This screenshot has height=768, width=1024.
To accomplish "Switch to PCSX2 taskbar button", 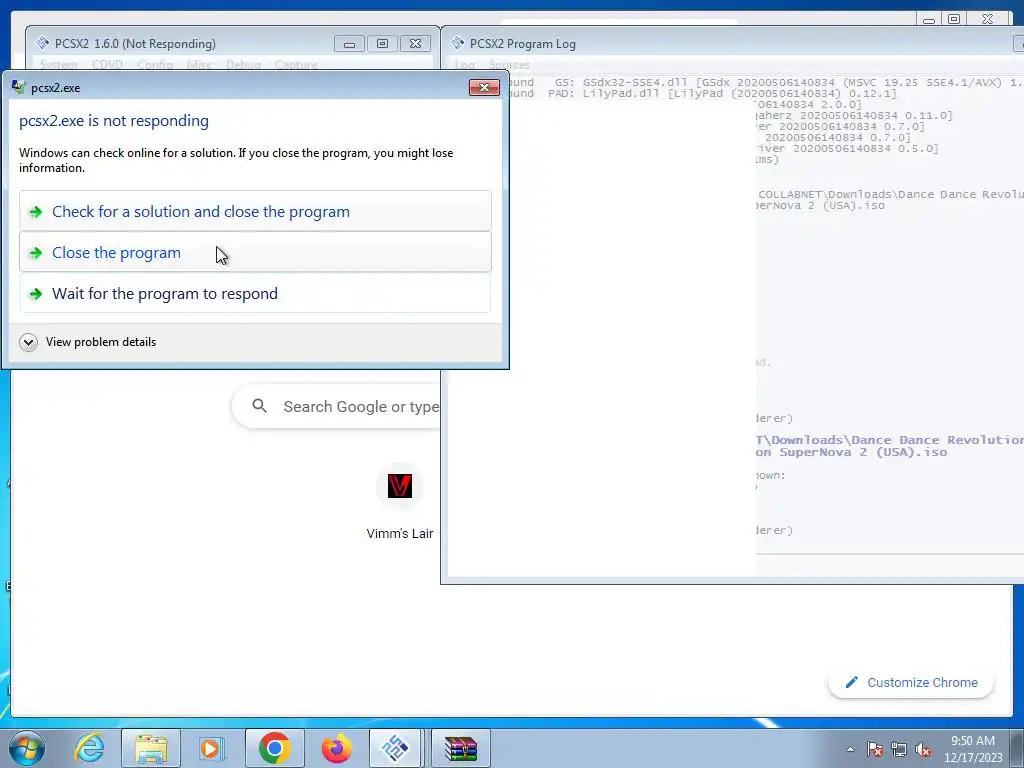I will click(394, 748).
